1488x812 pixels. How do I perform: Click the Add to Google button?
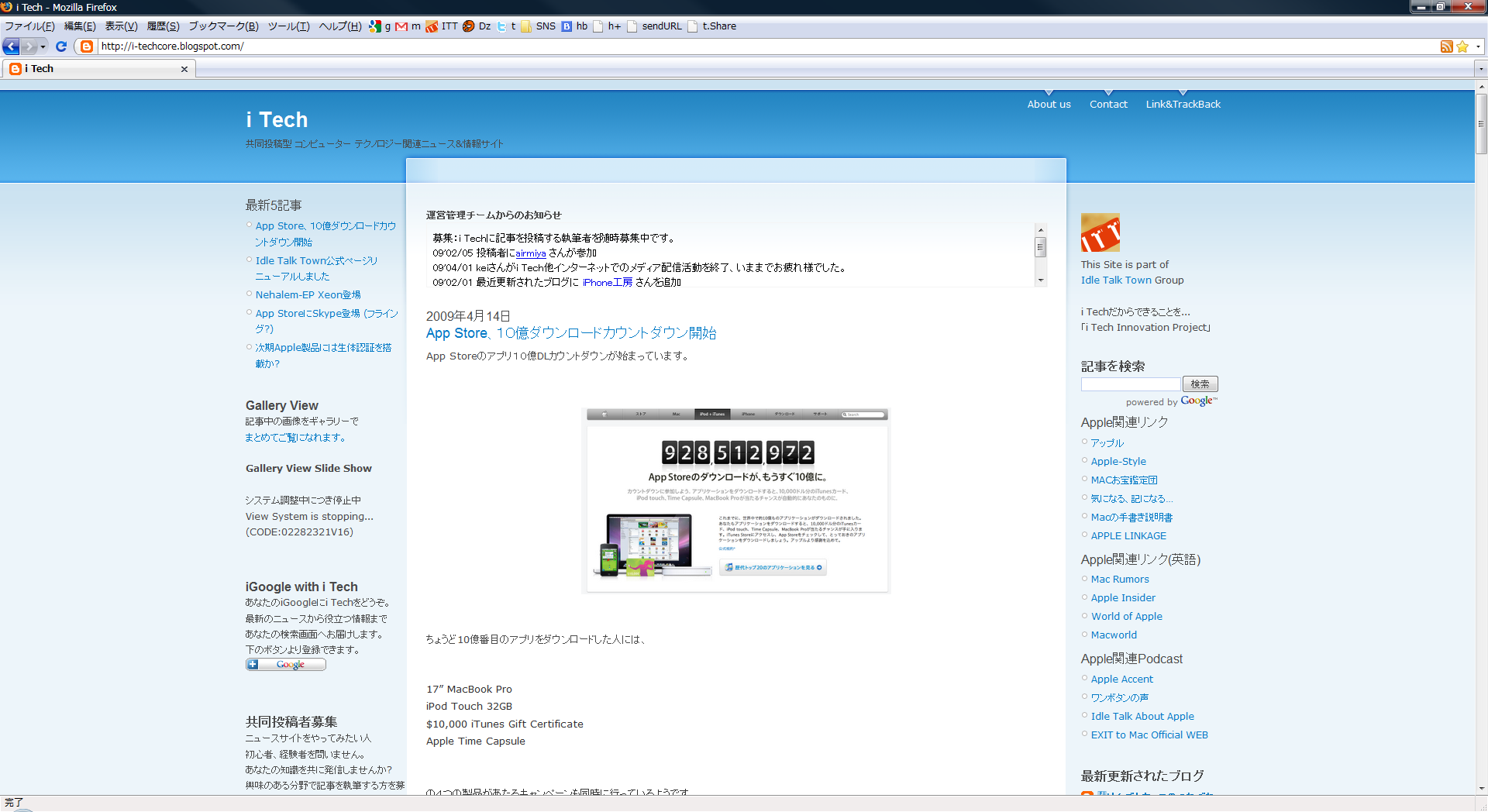point(286,665)
